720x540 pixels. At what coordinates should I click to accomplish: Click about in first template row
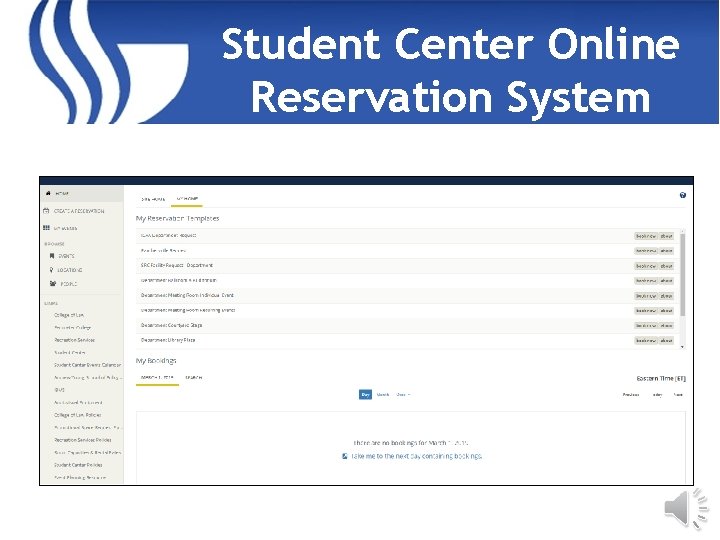[666, 236]
